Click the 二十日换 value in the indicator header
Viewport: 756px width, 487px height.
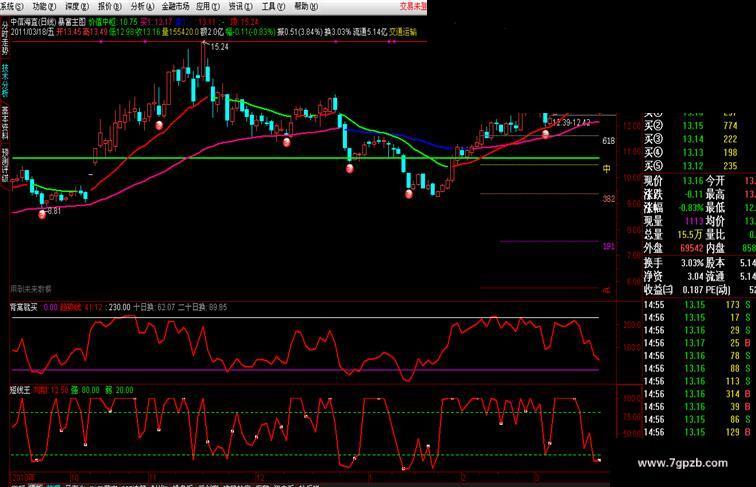(202, 307)
